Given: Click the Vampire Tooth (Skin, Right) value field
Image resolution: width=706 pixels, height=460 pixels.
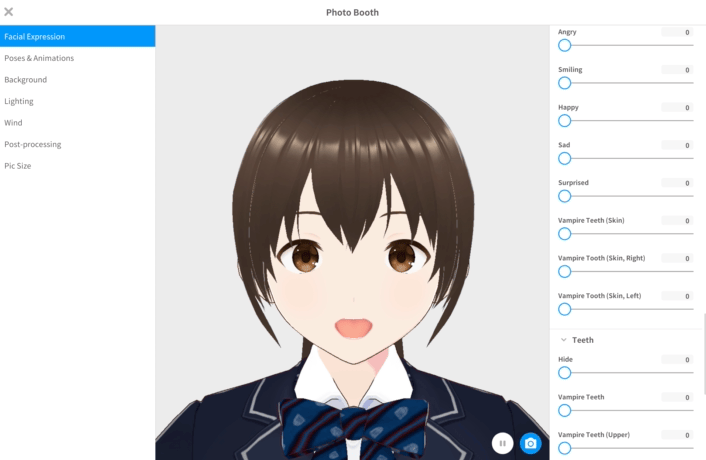Looking at the screenshot, I should [677, 258].
